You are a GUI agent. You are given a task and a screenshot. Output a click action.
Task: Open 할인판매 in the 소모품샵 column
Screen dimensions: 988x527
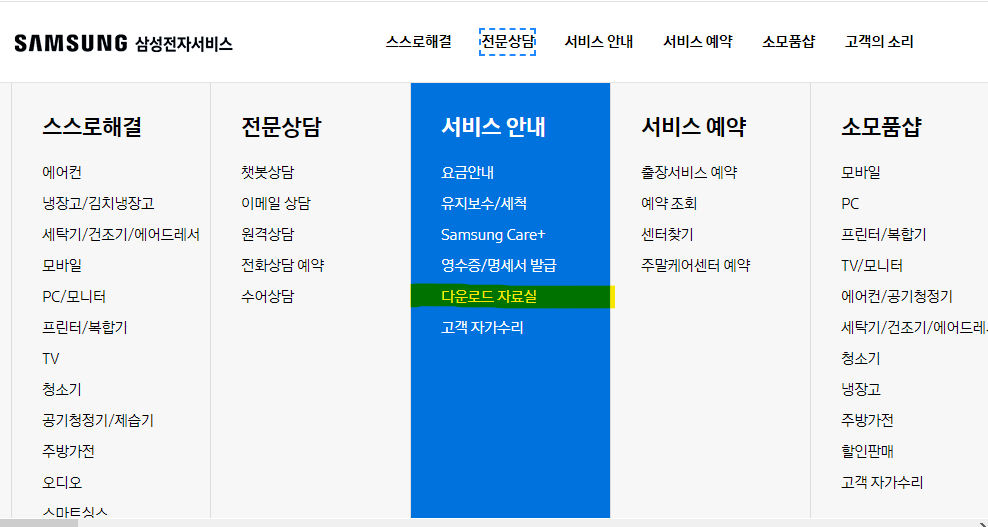click(x=867, y=451)
